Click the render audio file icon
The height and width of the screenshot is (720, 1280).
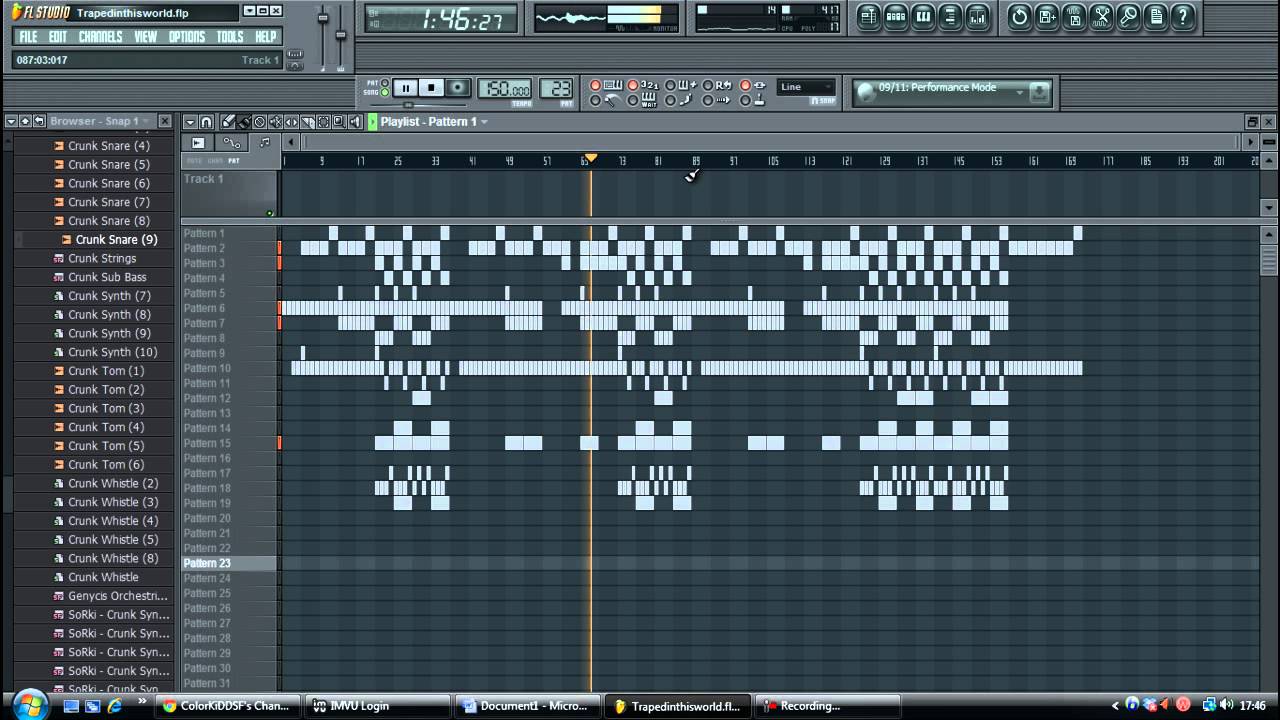click(x=1073, y=17)
